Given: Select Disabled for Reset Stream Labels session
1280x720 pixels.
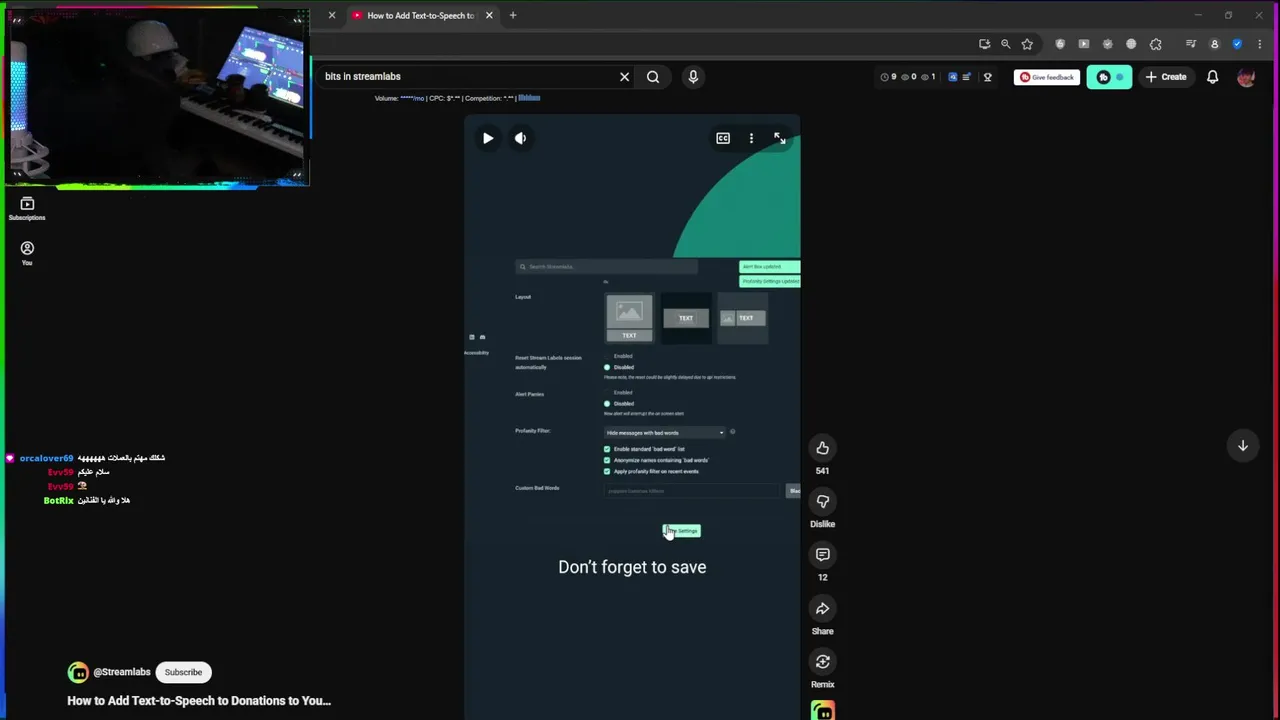Looking at the screenshot, I should click(x=606, y=367).
